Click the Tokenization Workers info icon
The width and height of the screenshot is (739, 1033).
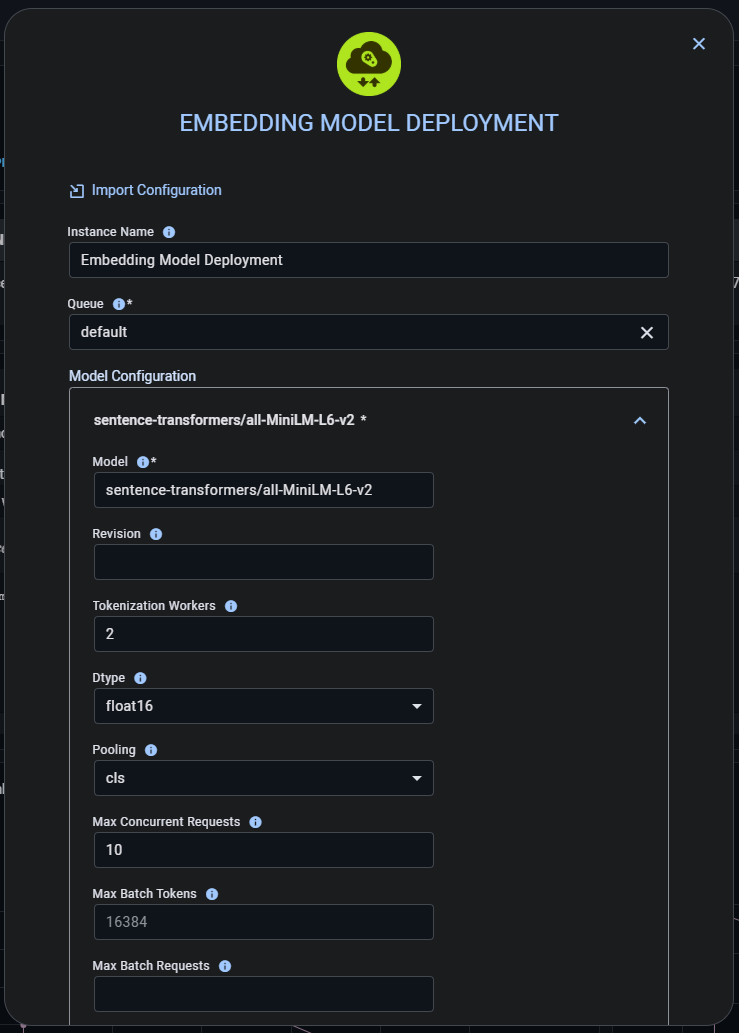pyautogui.click(x=231, y=605)
